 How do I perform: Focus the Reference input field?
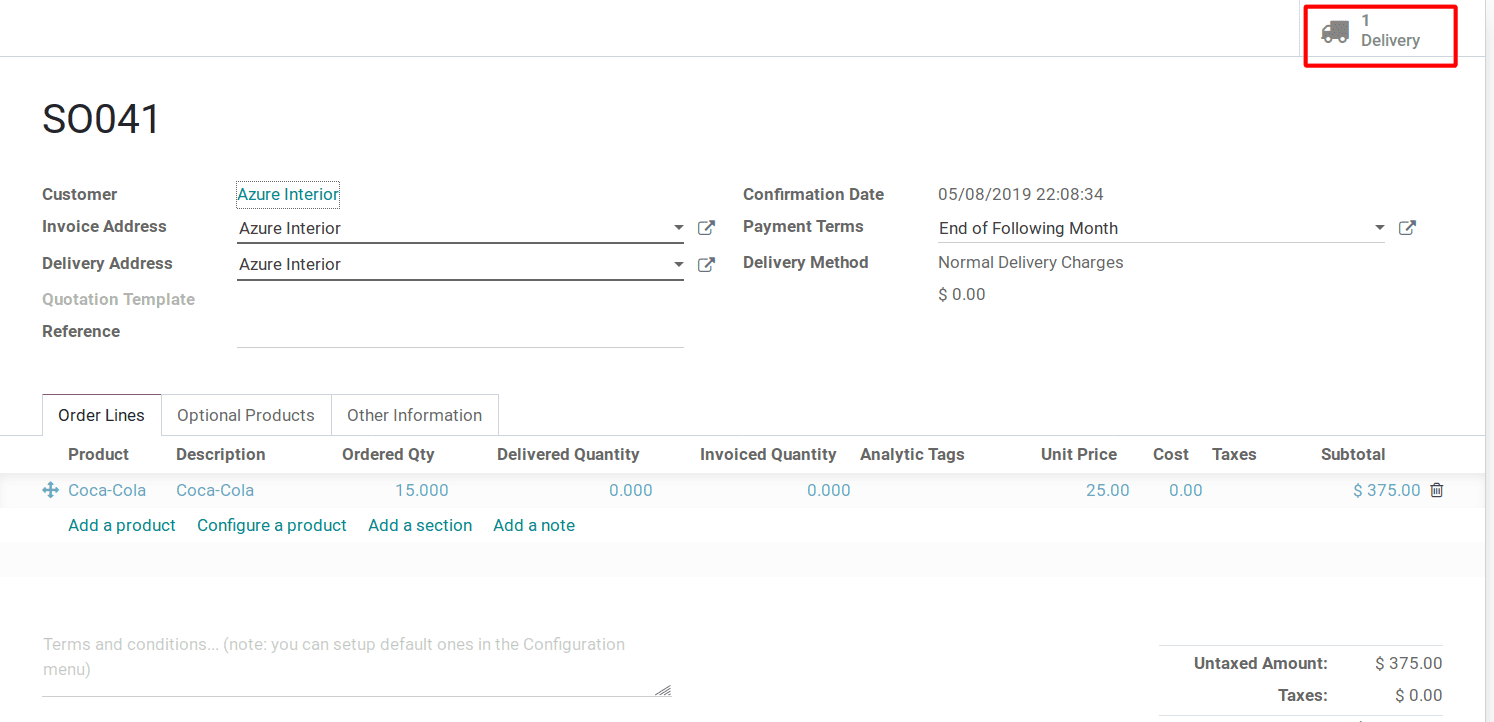pyautogui.click(x=460, y=332)
